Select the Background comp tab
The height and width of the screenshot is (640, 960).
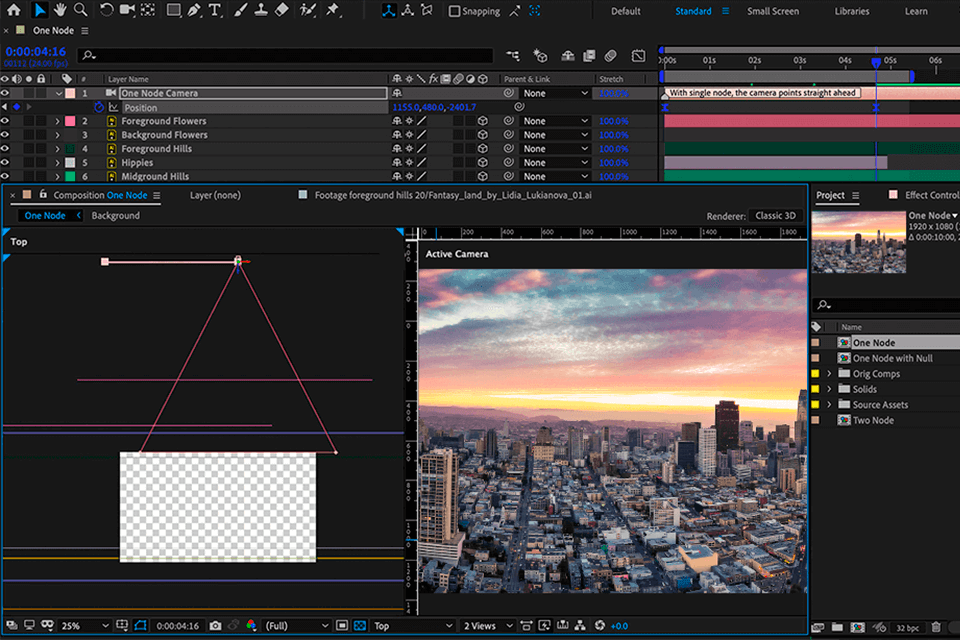(x=116, y=216)
